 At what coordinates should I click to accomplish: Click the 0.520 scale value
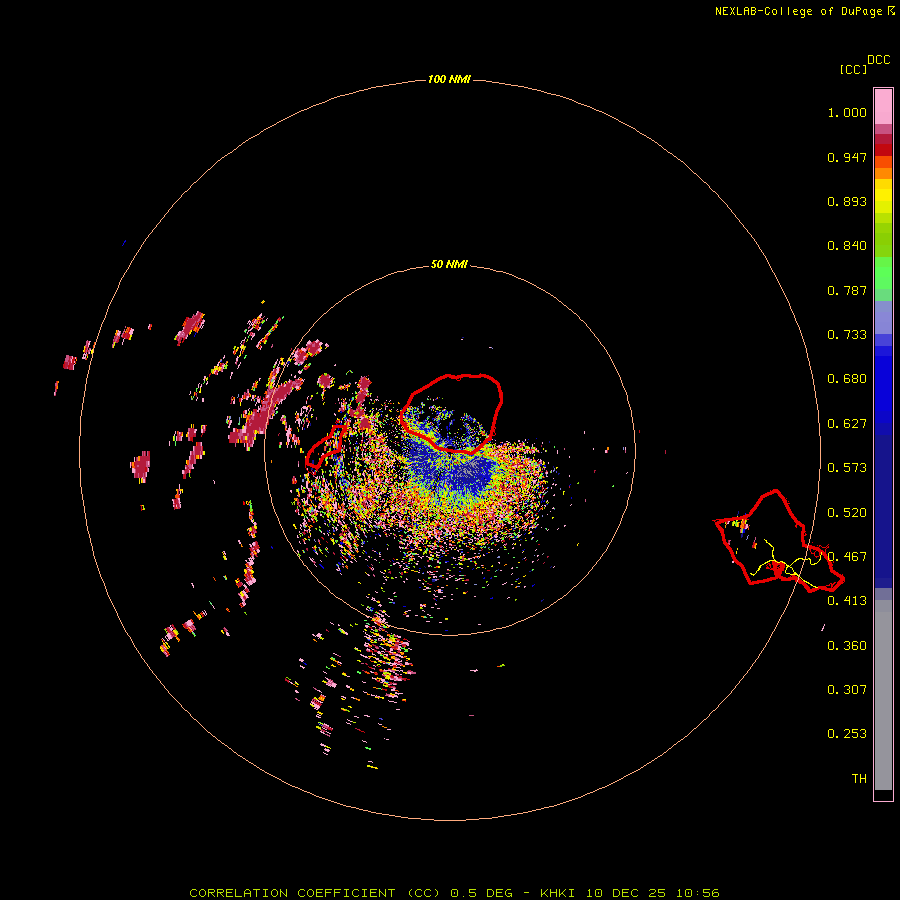[x=847, y=513]
